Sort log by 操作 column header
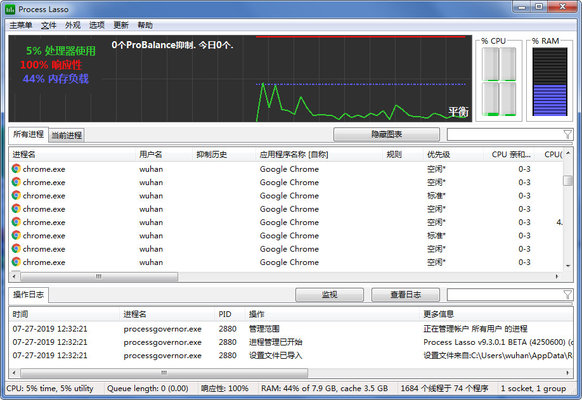Screen dimensions: 582x400 [332, 314]
